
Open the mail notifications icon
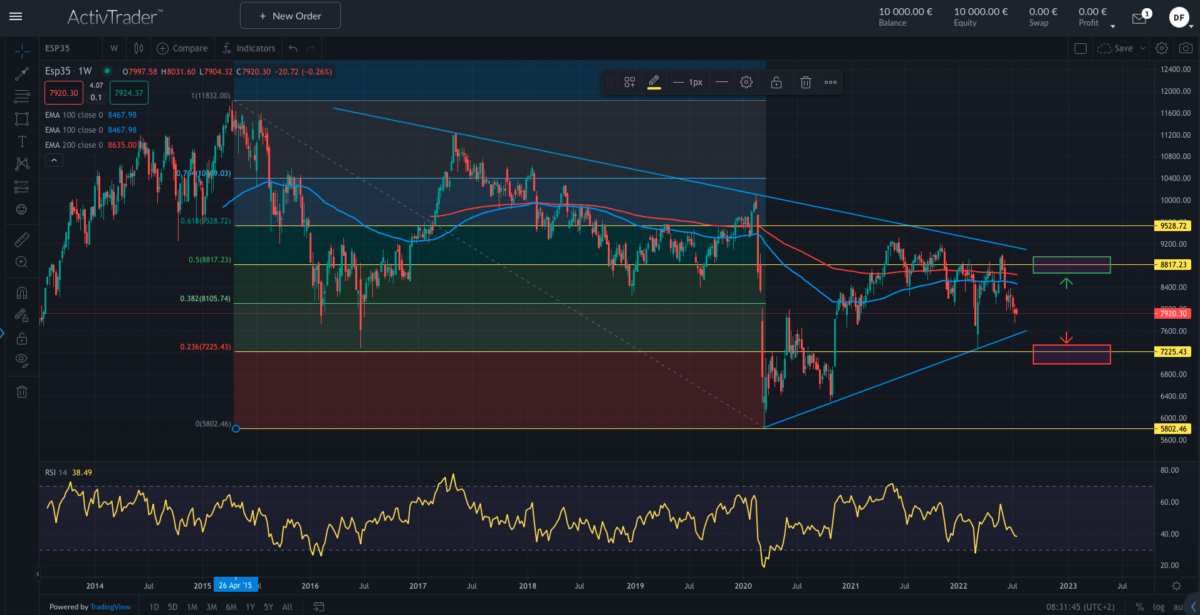[x=1138, y=17]
